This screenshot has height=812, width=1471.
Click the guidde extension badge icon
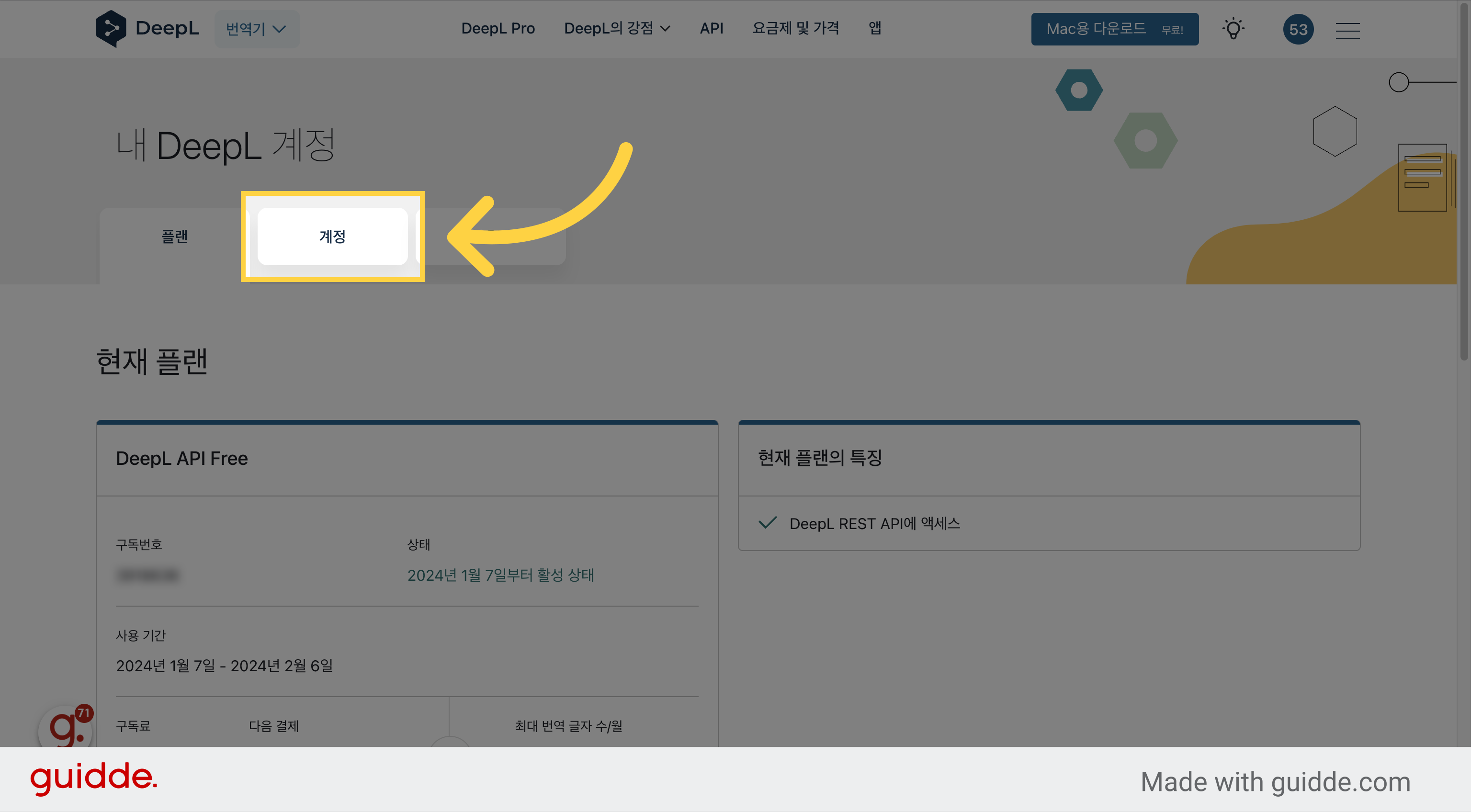pyautogui.click(x=66, y=726)
